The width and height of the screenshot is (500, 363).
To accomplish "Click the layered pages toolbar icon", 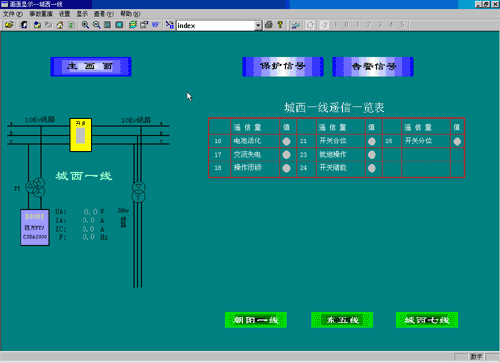I will tap(133, 25).
